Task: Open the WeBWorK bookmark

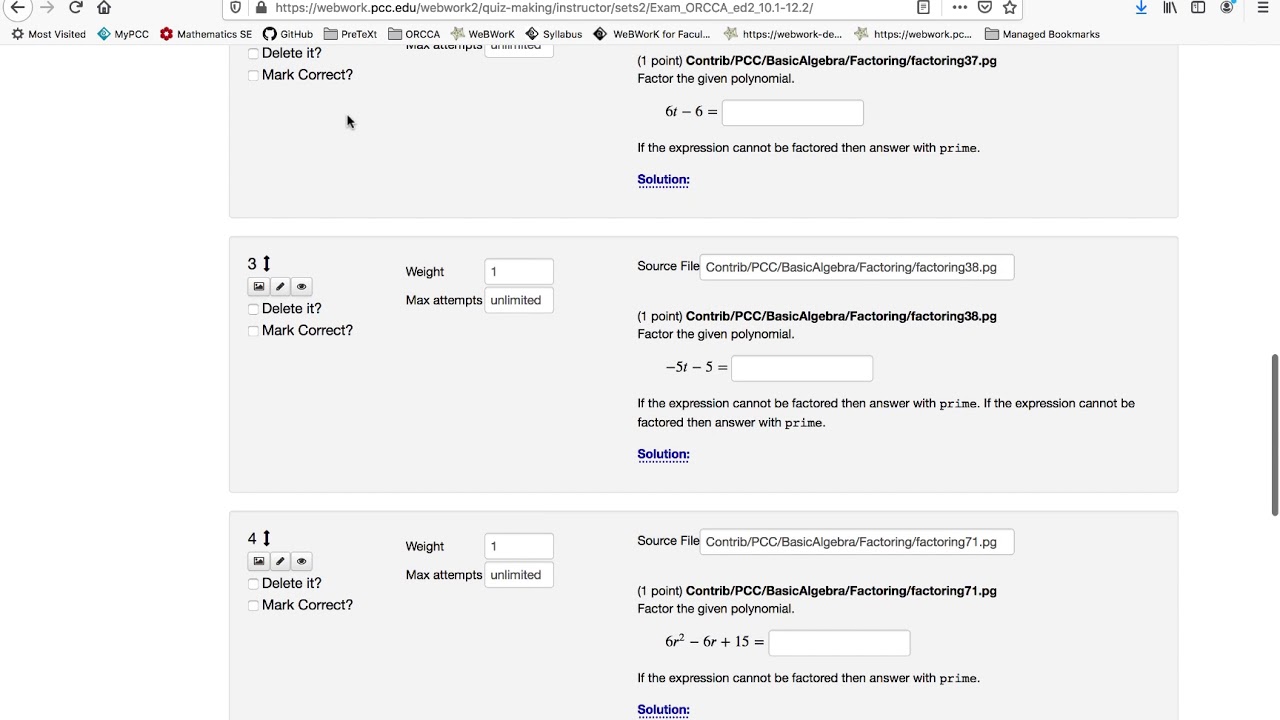Action: [x=483, y=34]
